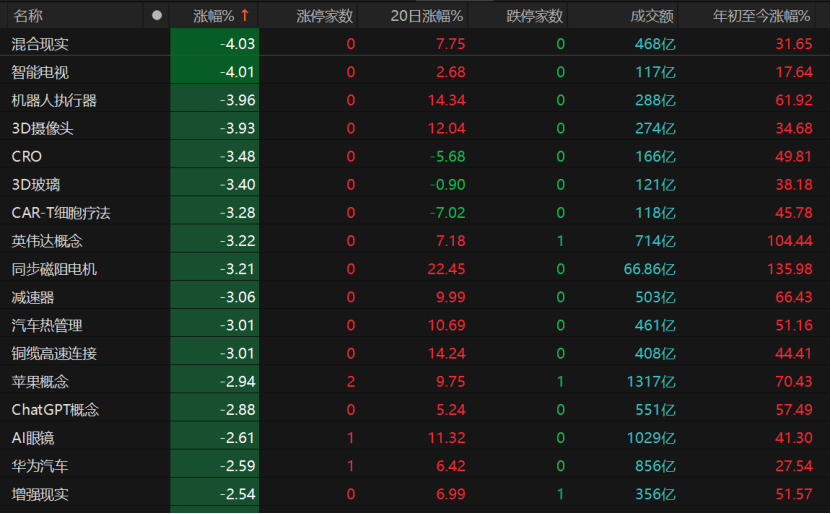Click the 涨幅% header label
This screenshot has height=514, width=831.
214,16
